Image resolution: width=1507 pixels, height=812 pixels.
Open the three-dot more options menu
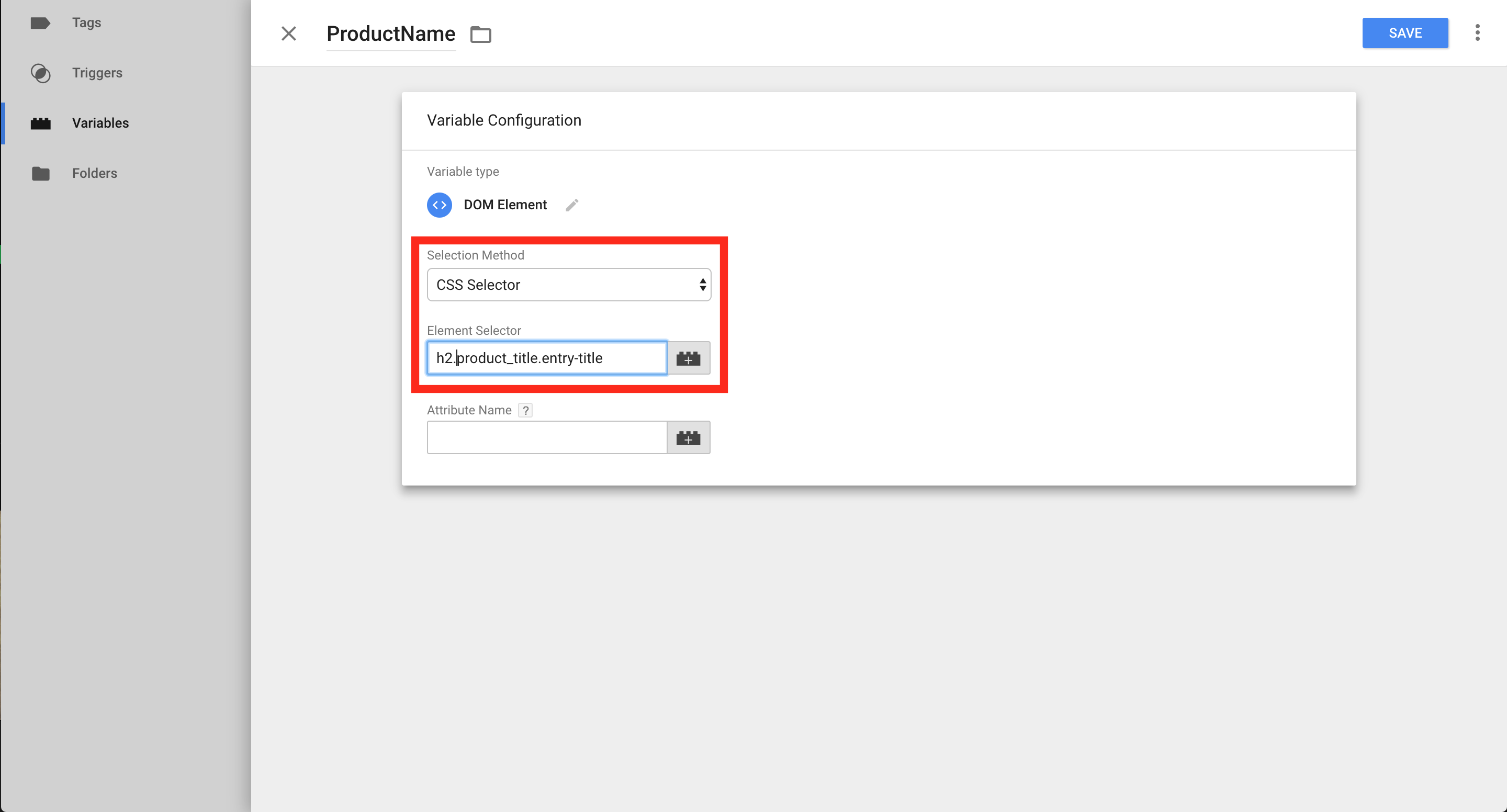tap(1477, 33)
